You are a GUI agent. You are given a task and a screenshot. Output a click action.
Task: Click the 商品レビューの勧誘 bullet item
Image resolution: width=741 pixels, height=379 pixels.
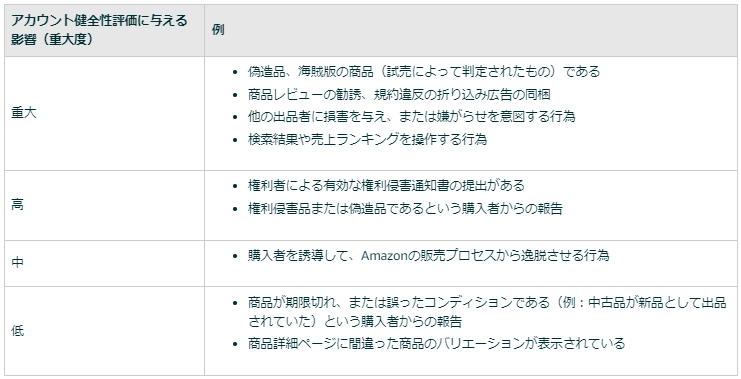[x=399, y=95]
